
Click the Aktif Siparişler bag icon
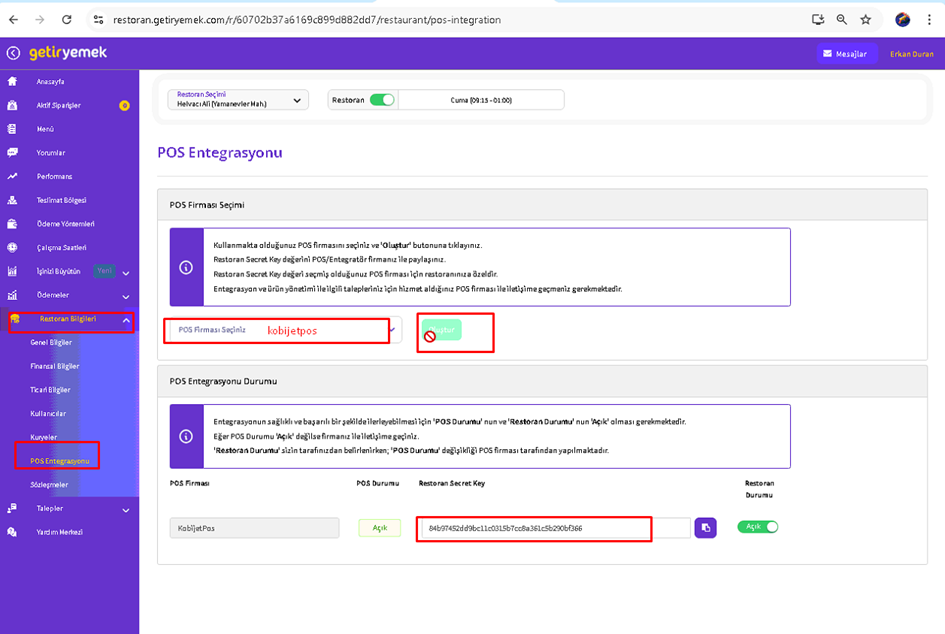[12, 105]
